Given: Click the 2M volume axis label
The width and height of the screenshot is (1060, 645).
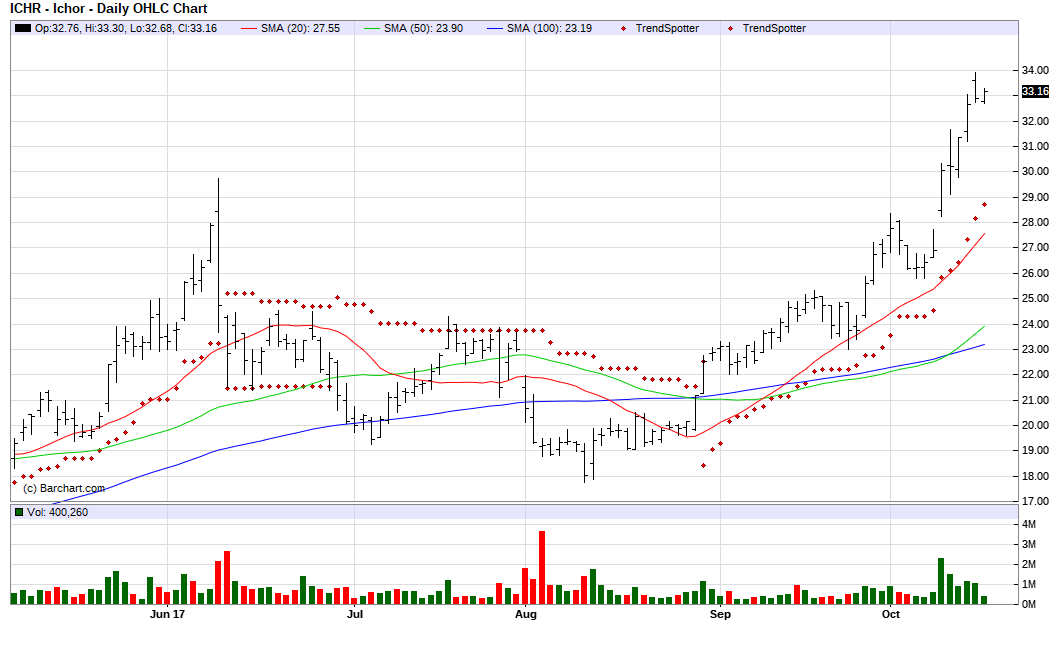Looking at the screenshot, I should point(1028,564).
